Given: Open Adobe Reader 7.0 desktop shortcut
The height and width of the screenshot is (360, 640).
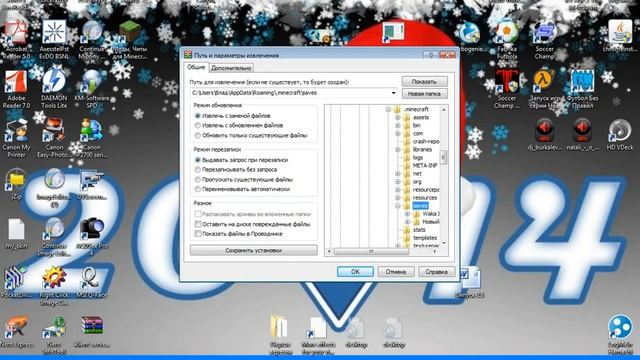Looking at the screenshot, I should click(16, 89).
